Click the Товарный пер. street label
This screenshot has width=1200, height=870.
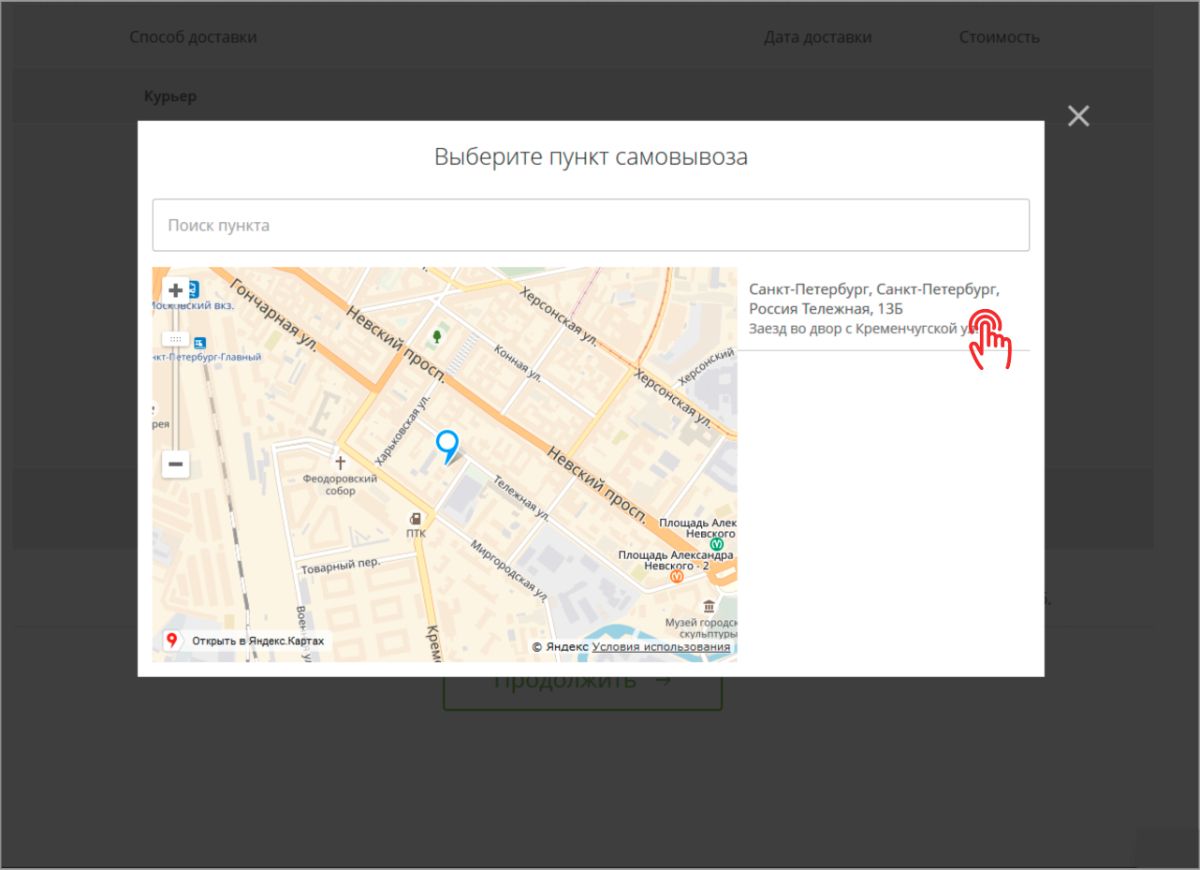click(x=341, y=567)
